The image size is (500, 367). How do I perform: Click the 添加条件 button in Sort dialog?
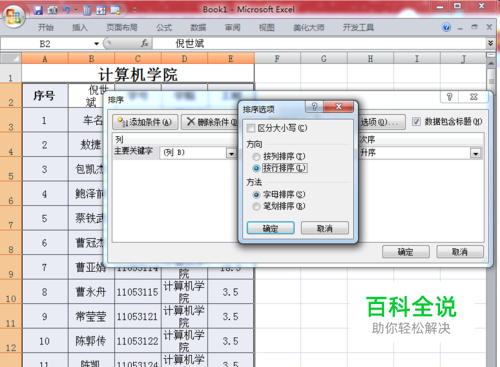[145, 122]
